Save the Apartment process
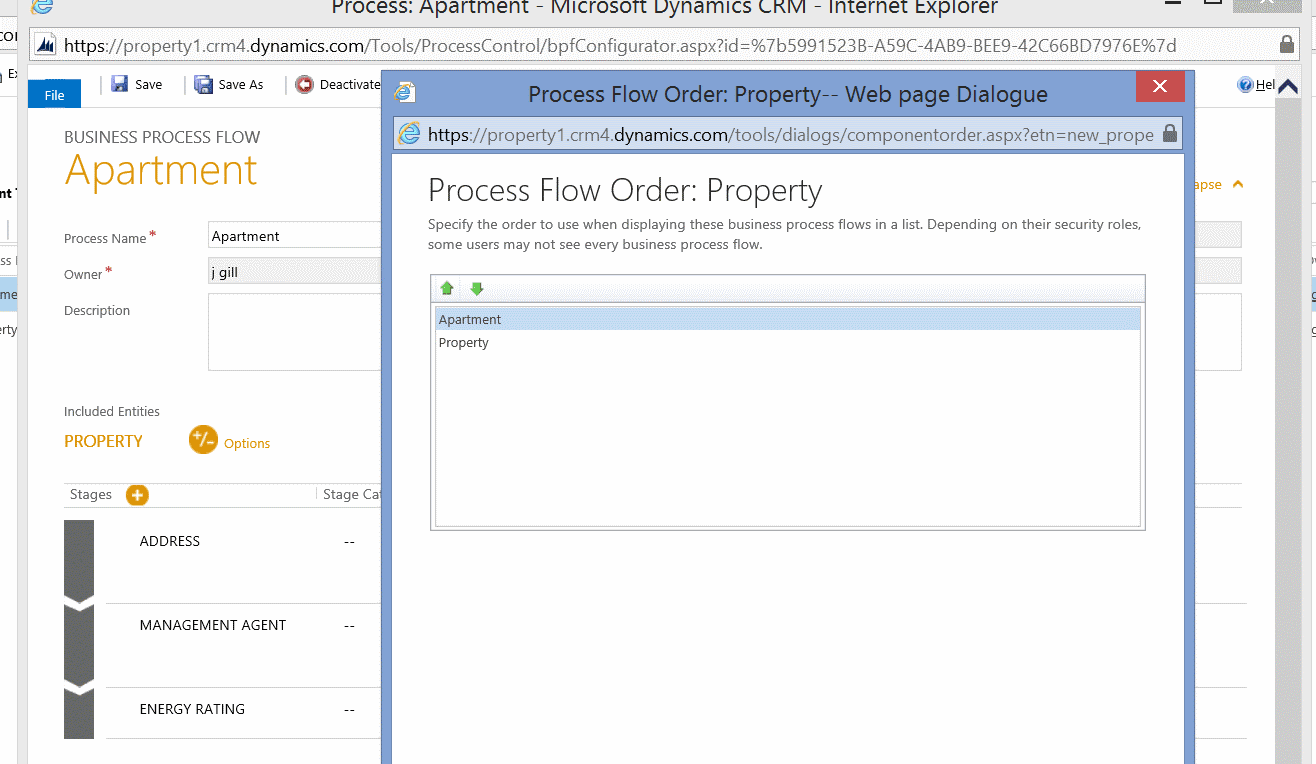Viewport: 1316px width, 764px height. (x=137, y=85)
